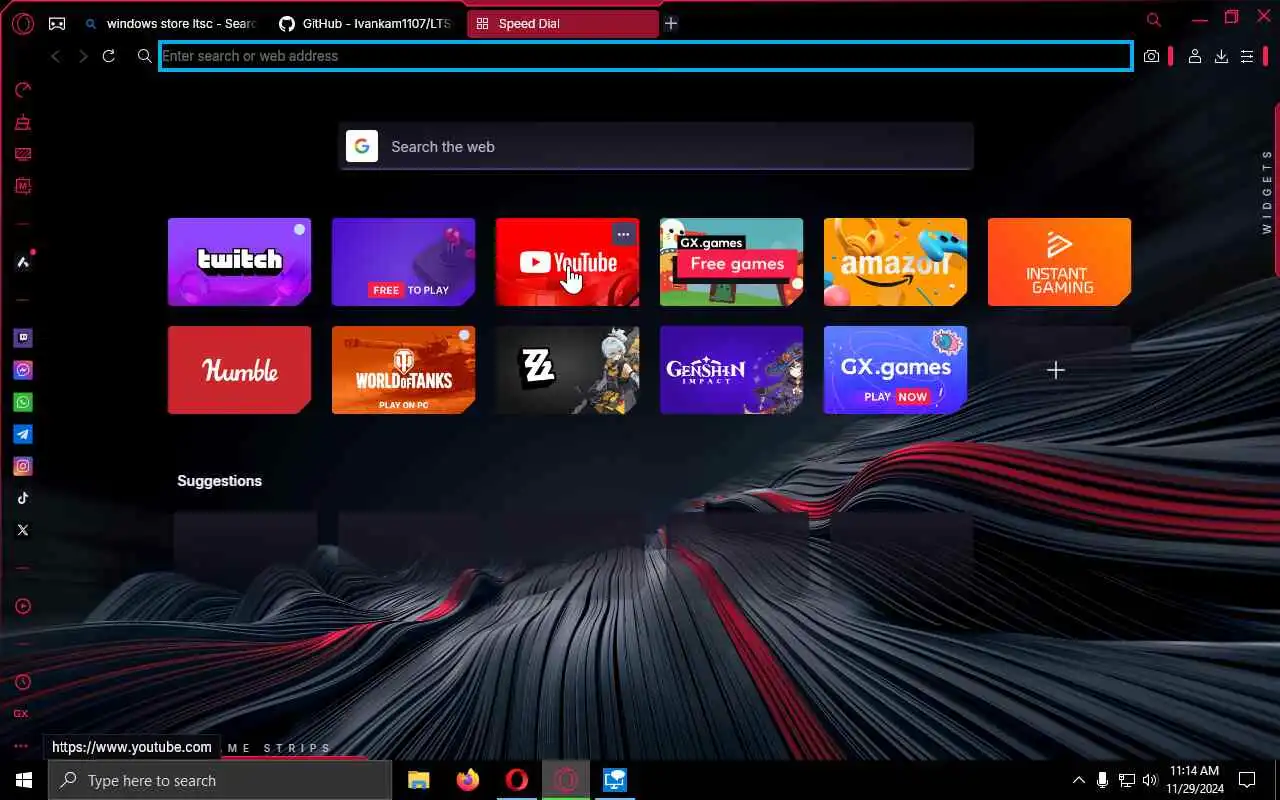Click the taskbar 'Type here to search' box
This screenshot has width=1280, height=800.
tap(220, 780)
